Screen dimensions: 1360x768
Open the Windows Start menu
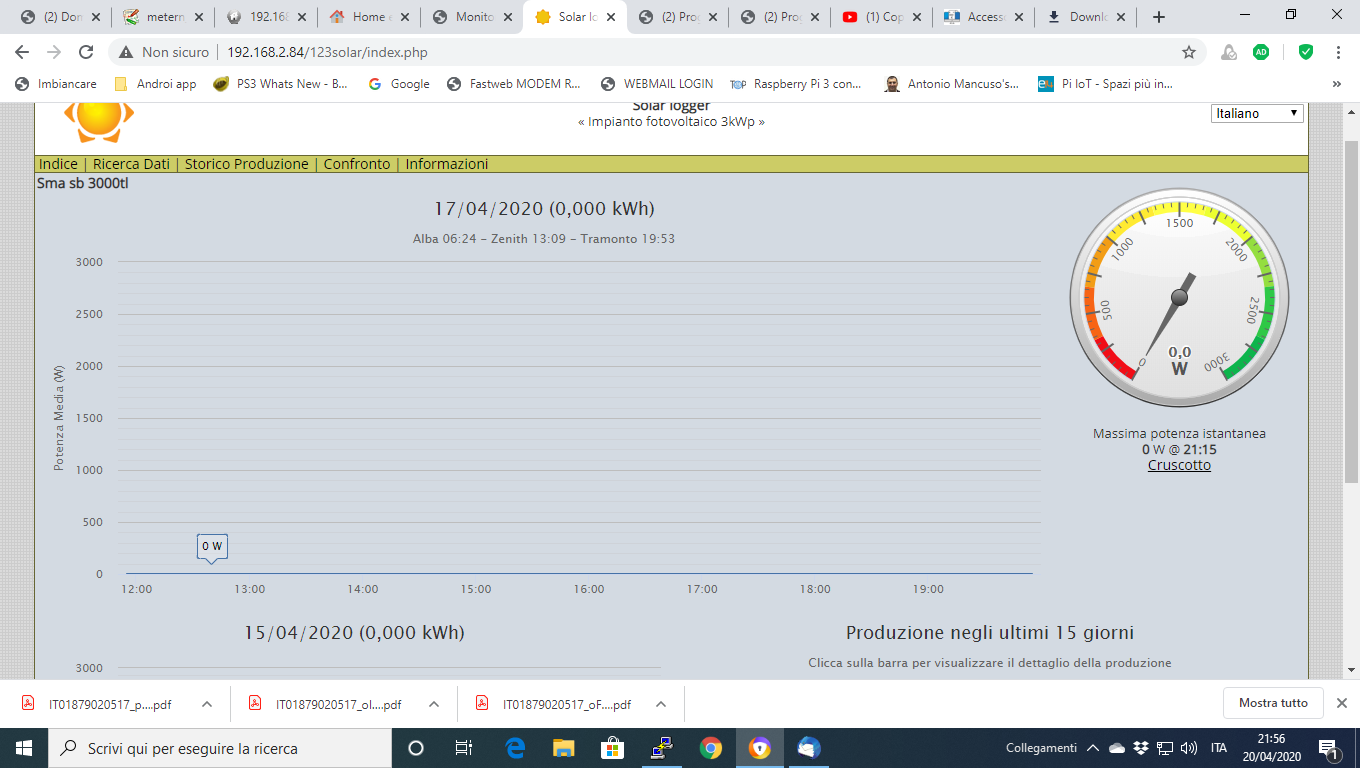point(24,748)
